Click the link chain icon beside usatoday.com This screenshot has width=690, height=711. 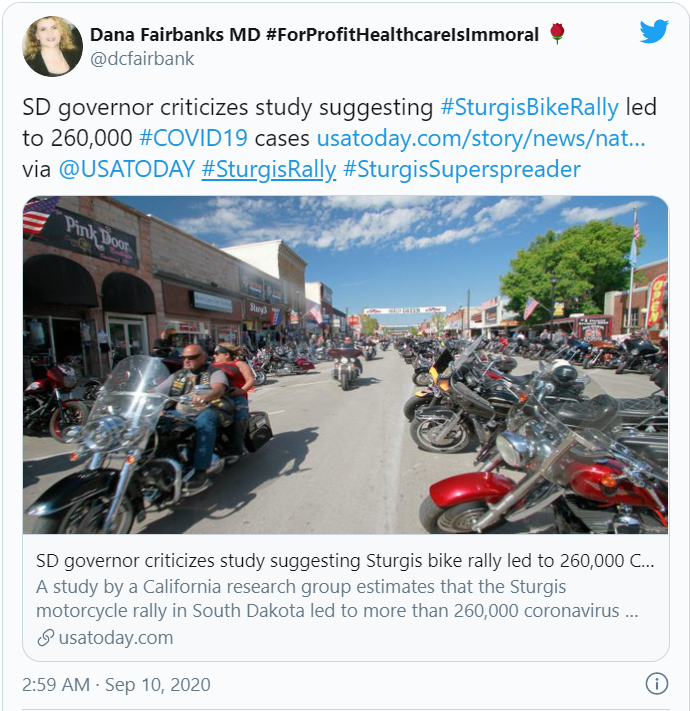tap(45, 638)
